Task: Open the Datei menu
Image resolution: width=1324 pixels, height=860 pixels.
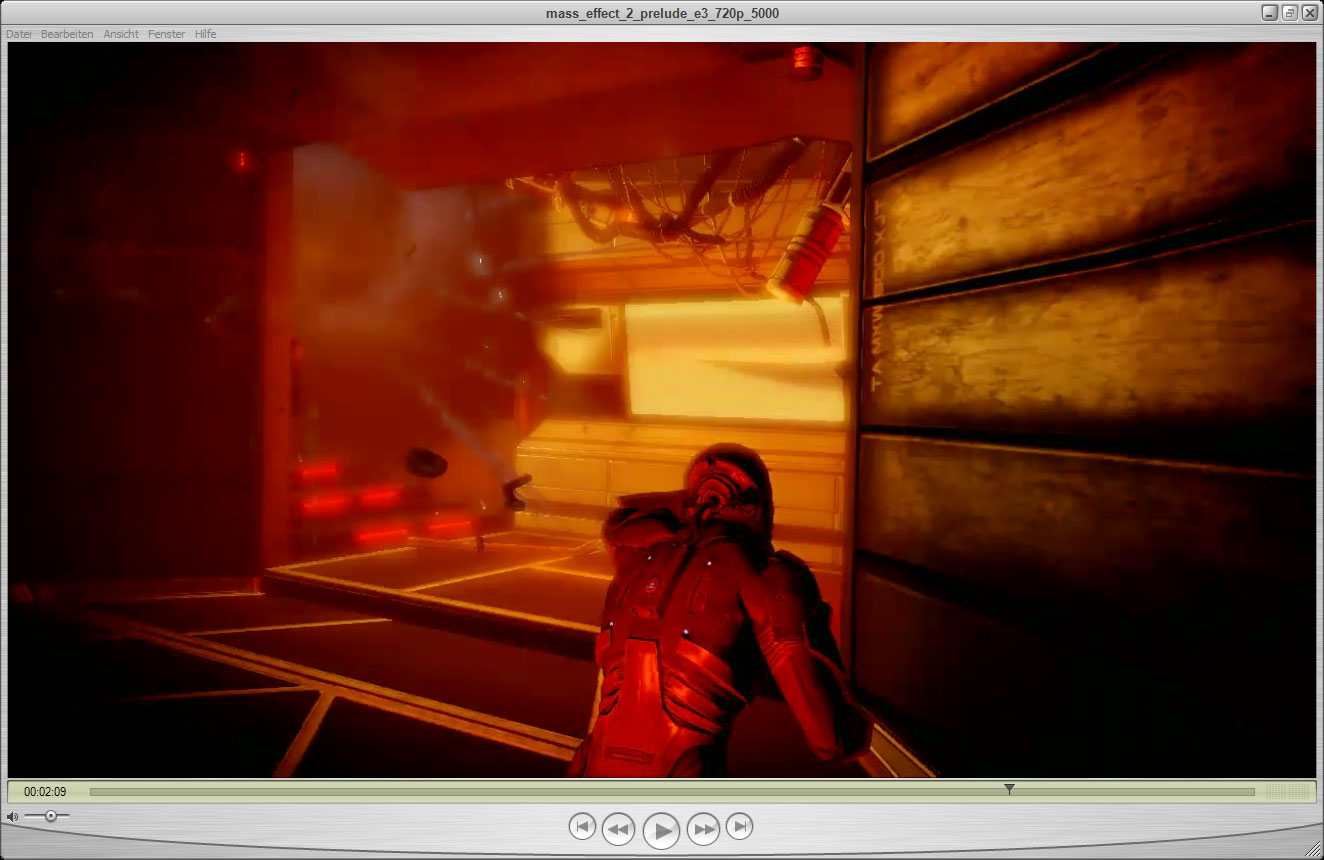Action: (x=19, y=34)
